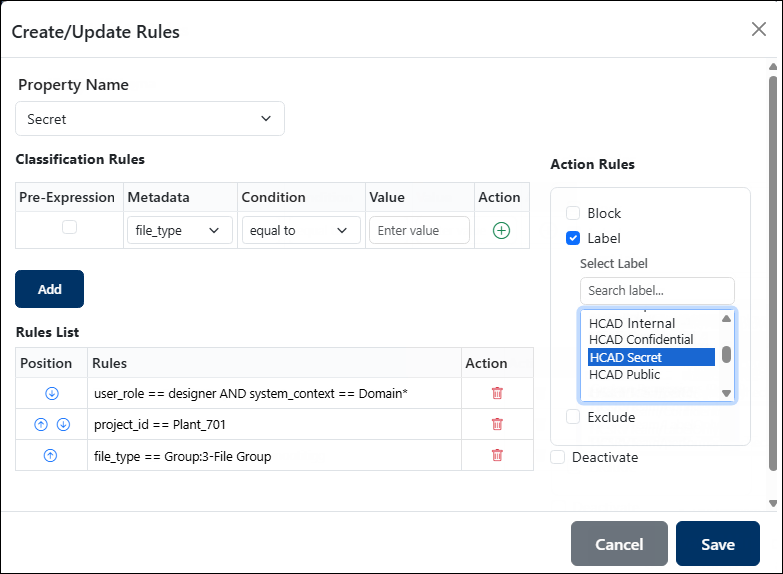The image size is (783, 574).
Task: Close the Create/Update Rules dialog
Action: (759, 29)
